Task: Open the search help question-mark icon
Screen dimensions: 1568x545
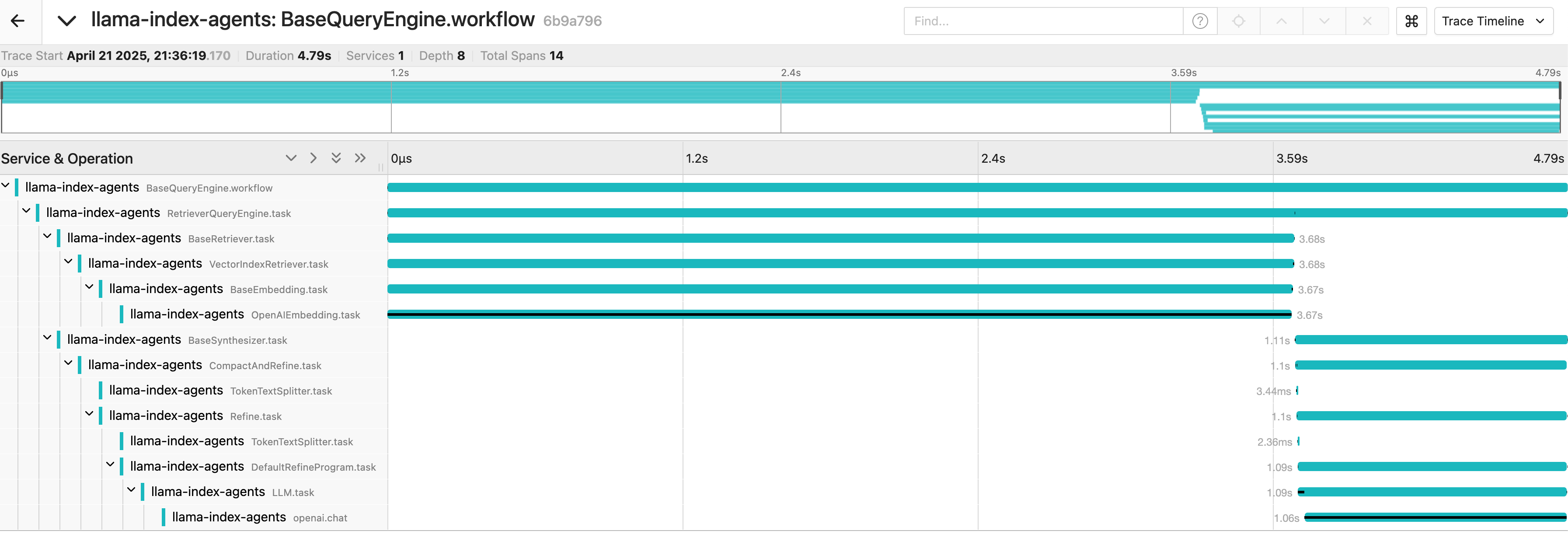Action: click(1199, 21)
